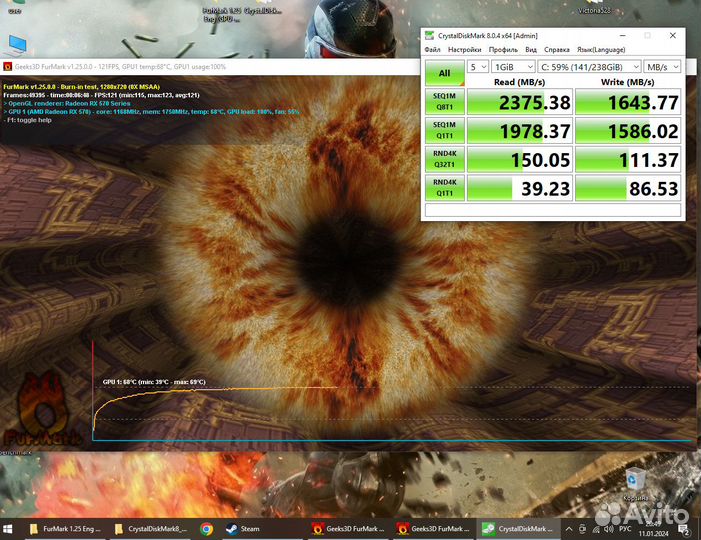Click the sequential read value 2375.38
701x540 pixels.
tap(519, 102)
